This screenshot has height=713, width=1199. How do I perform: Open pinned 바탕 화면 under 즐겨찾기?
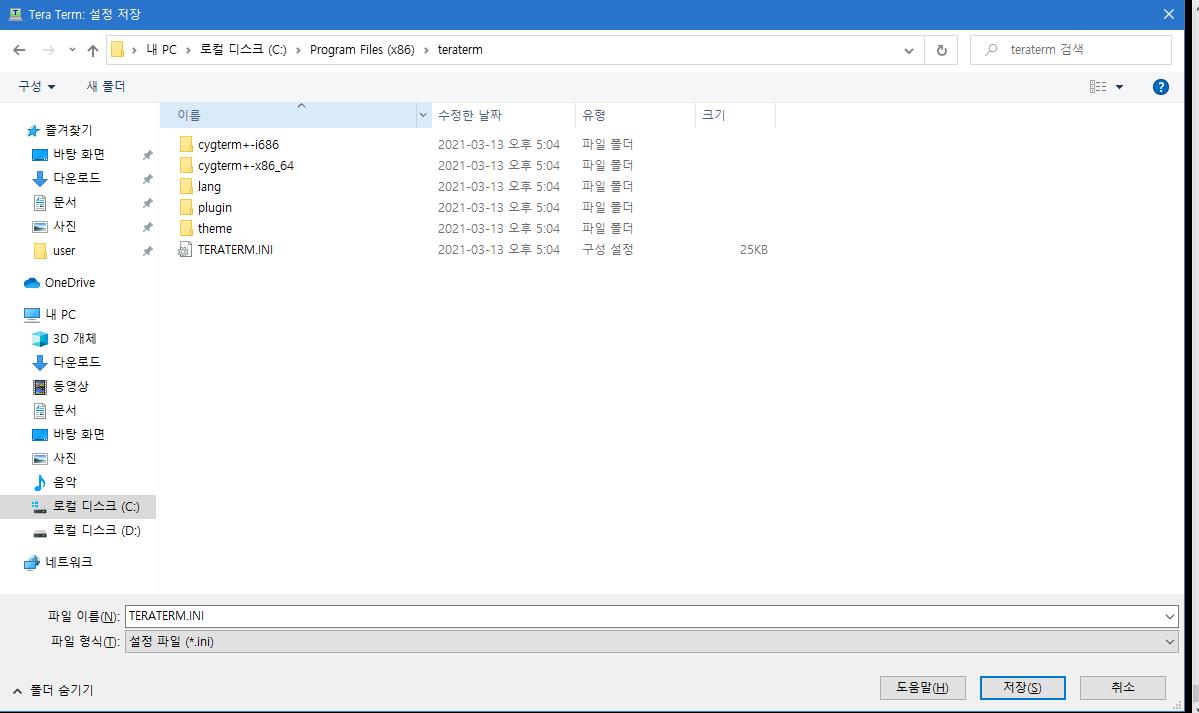pos(78,155)
